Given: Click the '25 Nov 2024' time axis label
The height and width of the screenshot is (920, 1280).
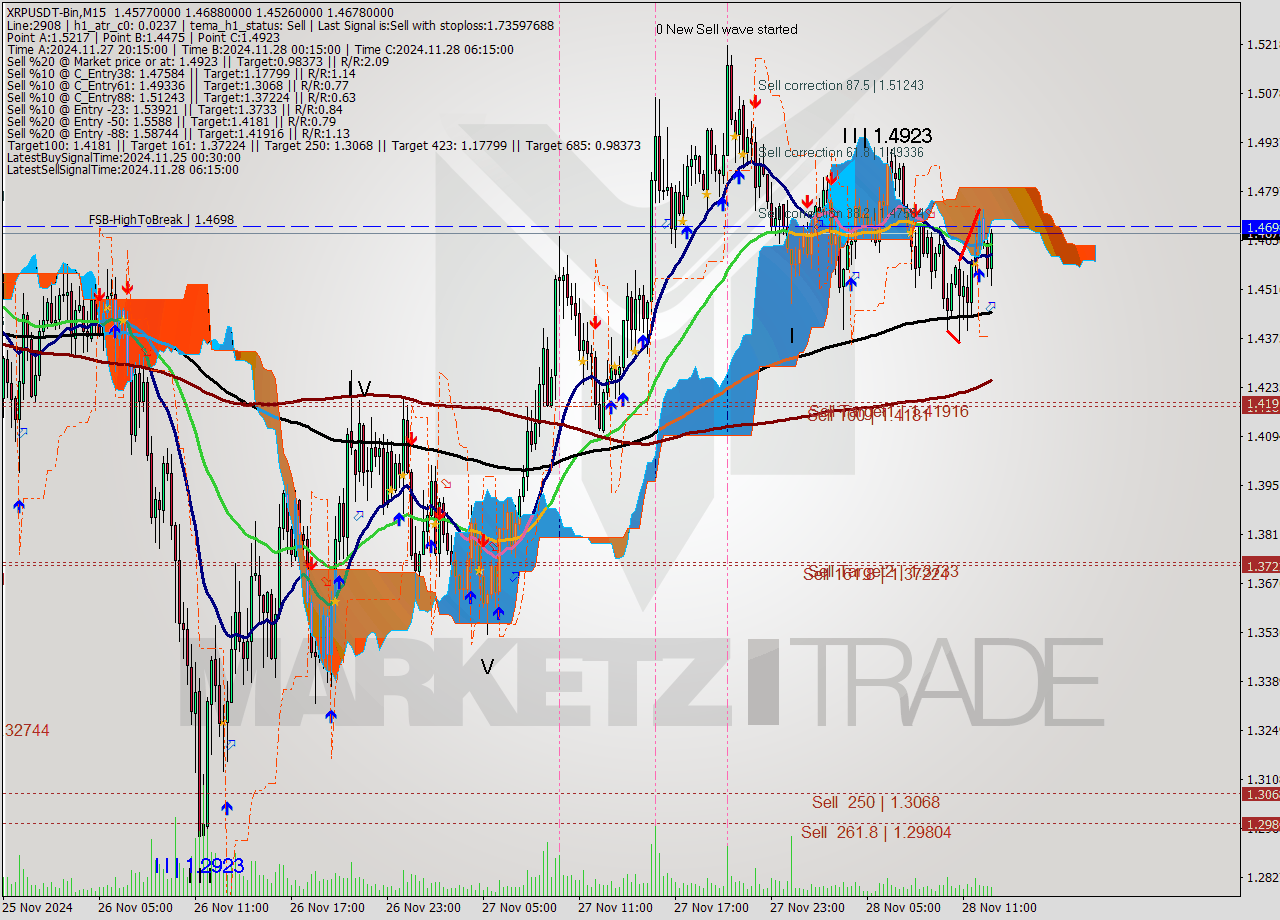Looking at the screenshot, I should click(38, 908).
